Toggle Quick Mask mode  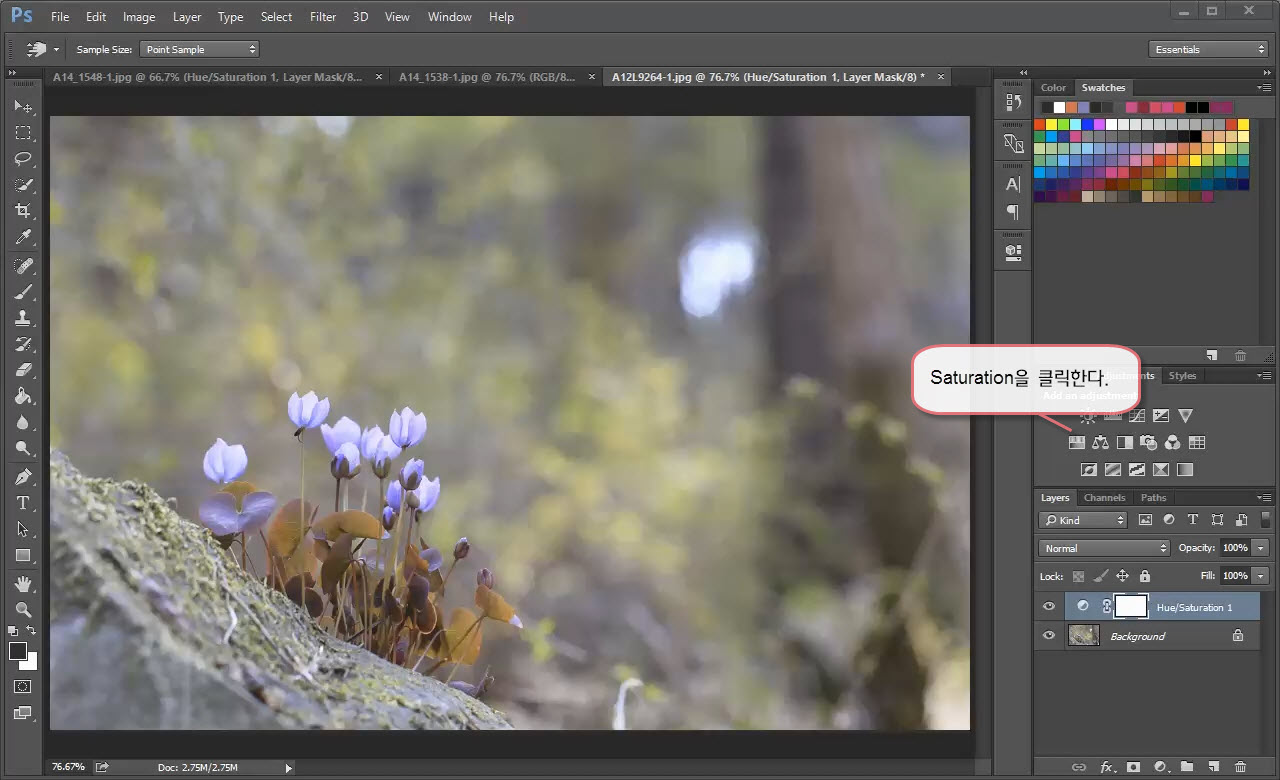point(23,687)
